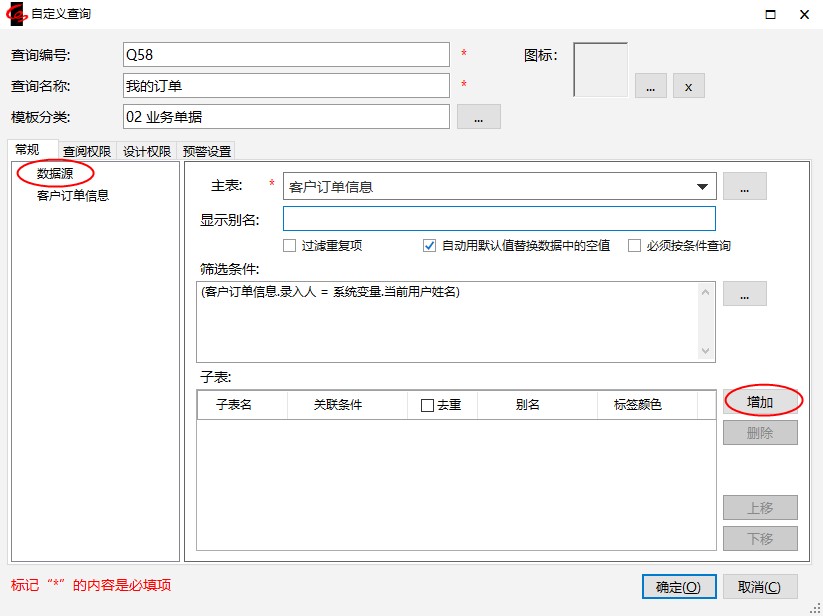Expand the main table dropdown
Screen dimensions: 823x616
(702, 186)
